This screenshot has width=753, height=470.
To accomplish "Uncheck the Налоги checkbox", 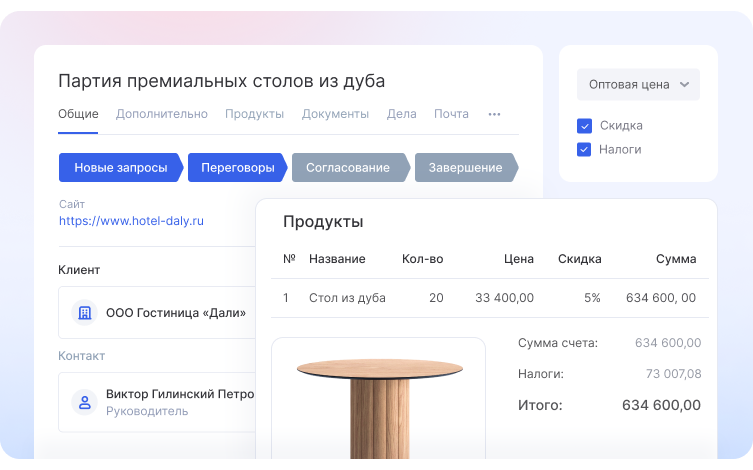I will pos(585,150).
